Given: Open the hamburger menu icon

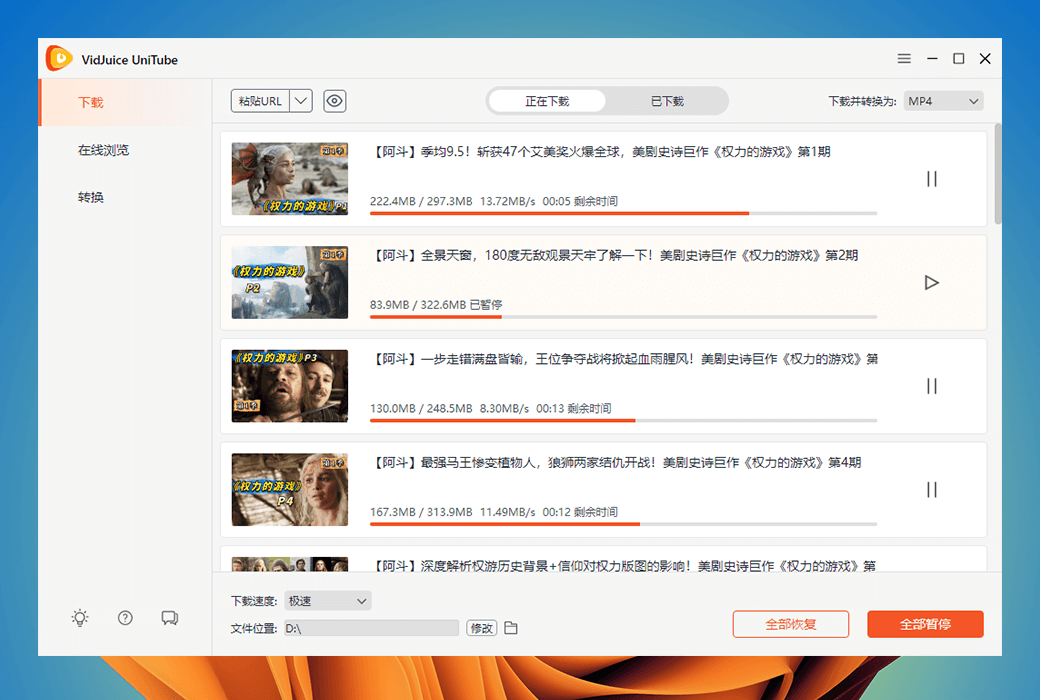Looking at the screenshot, I should tap(904, 58).
